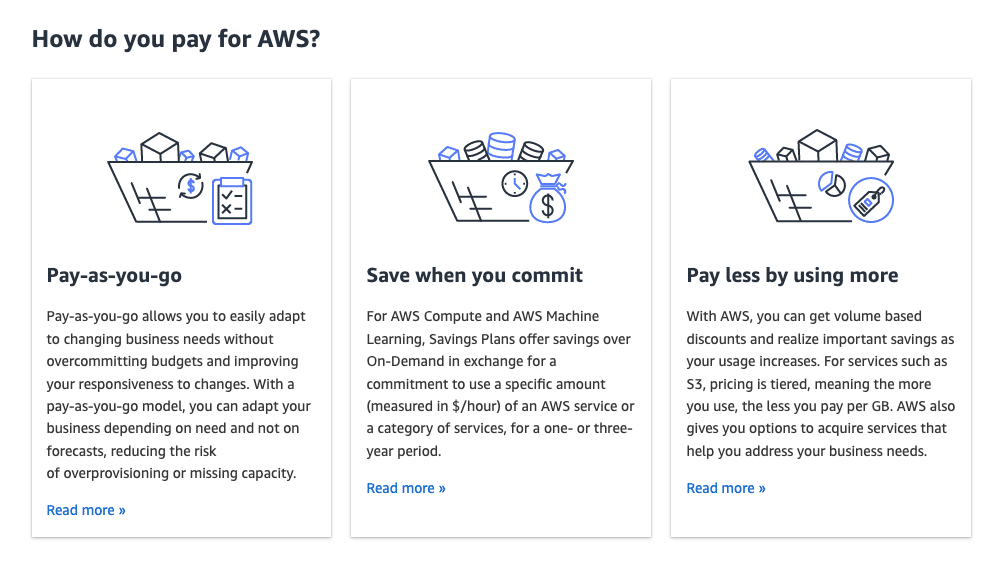Click the volume based discounts paragraph
Screen dimensions: 995x562
tap(820, 383)
